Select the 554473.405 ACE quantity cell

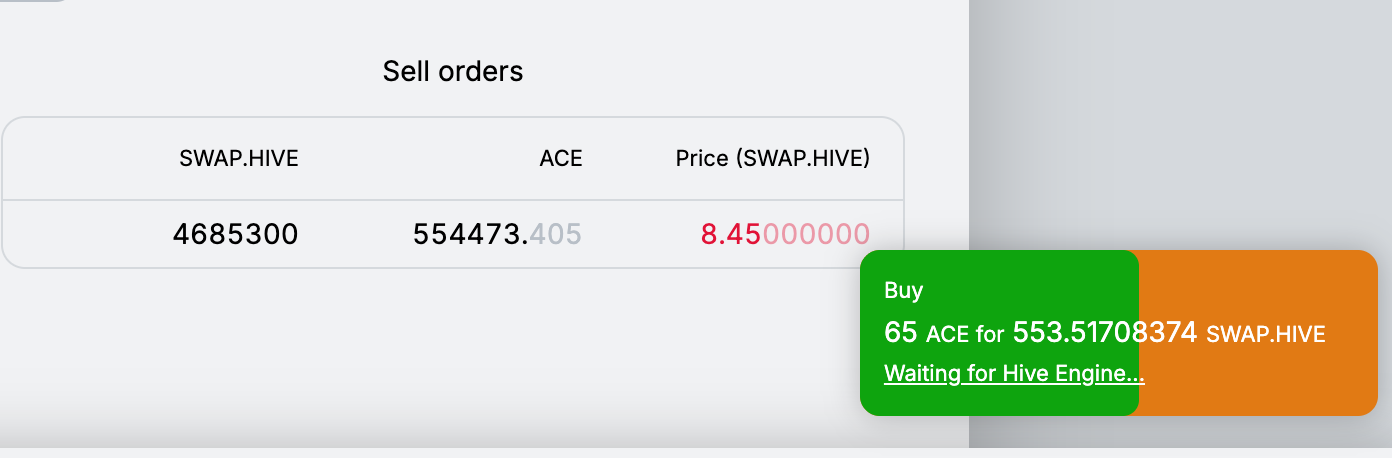497,234
